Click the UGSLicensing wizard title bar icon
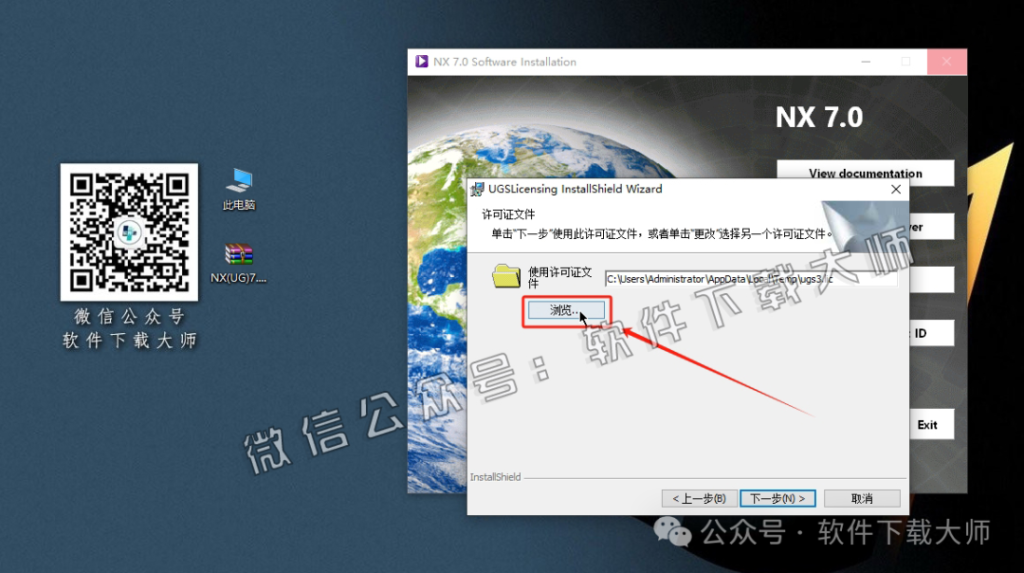 point(477,189)
